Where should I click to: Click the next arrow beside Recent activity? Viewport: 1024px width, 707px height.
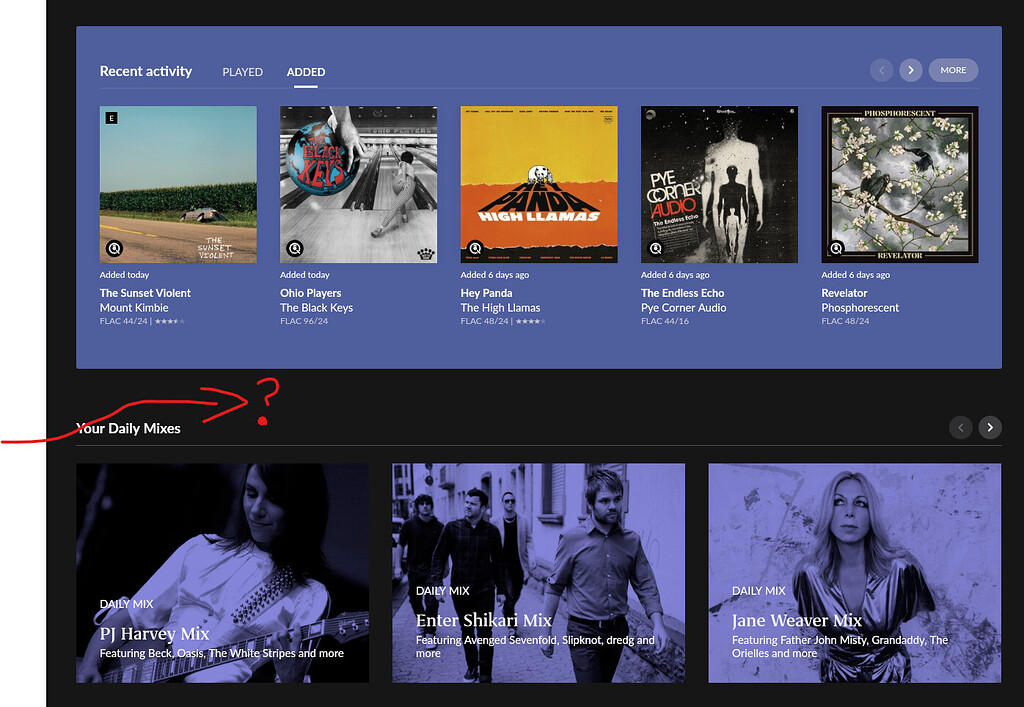coord(910,70)
